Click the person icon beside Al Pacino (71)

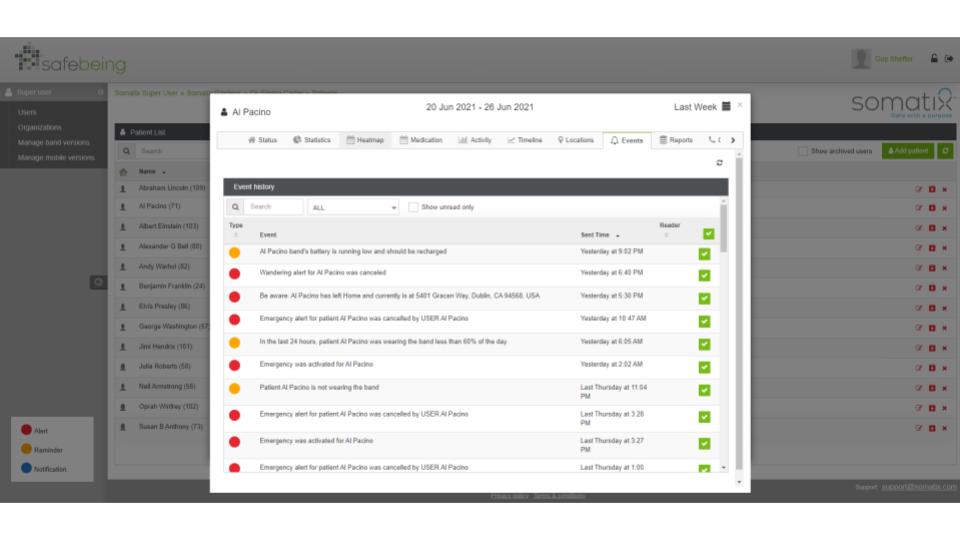[123, 207]
